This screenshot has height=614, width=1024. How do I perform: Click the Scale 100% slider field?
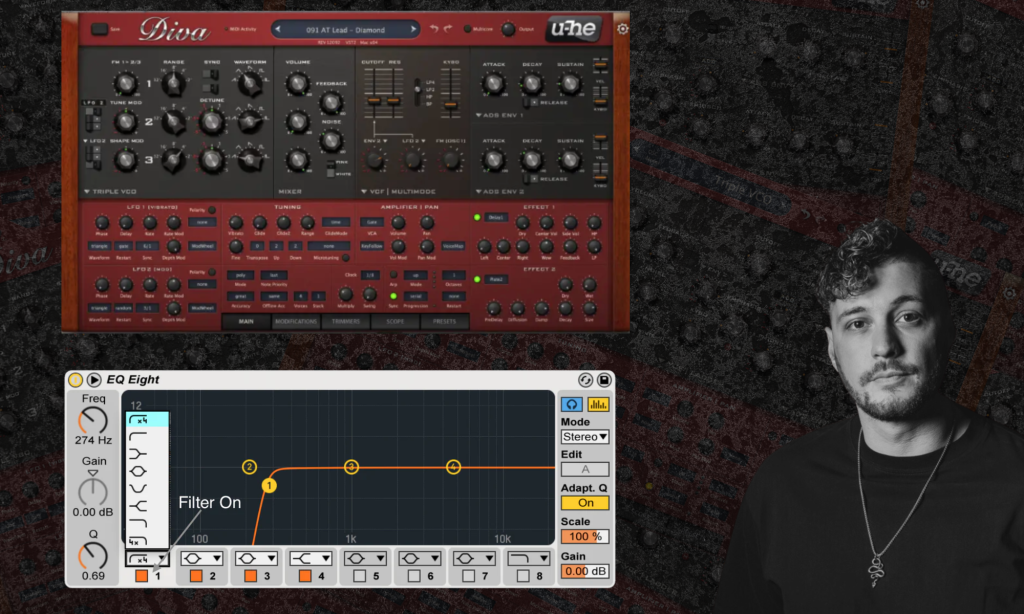point(585,537)
